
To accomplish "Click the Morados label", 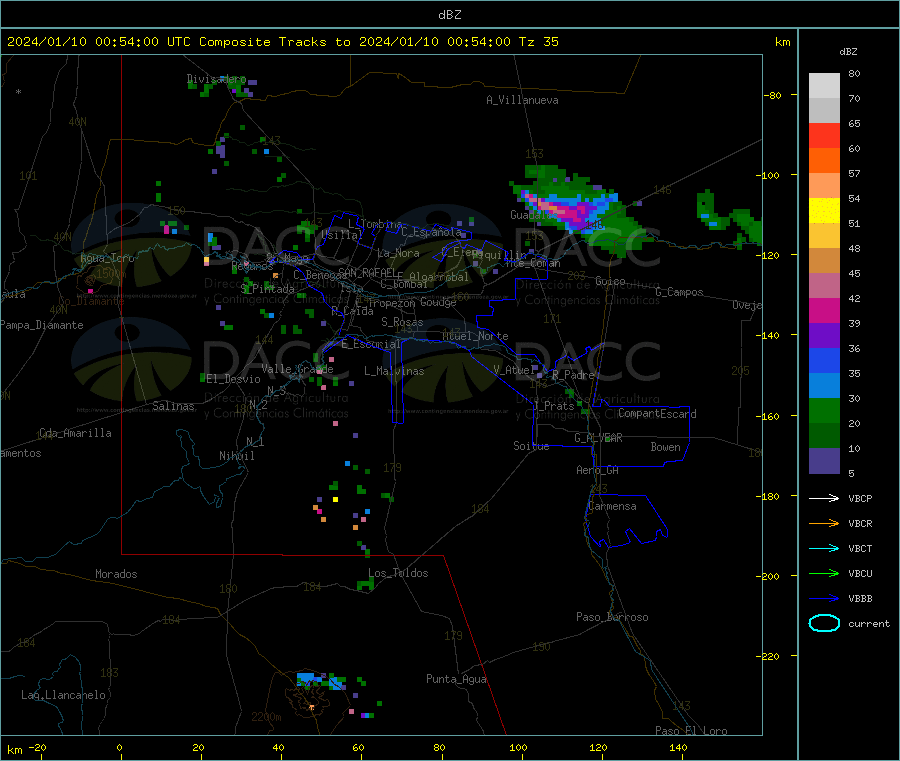I will click(116, 574).
